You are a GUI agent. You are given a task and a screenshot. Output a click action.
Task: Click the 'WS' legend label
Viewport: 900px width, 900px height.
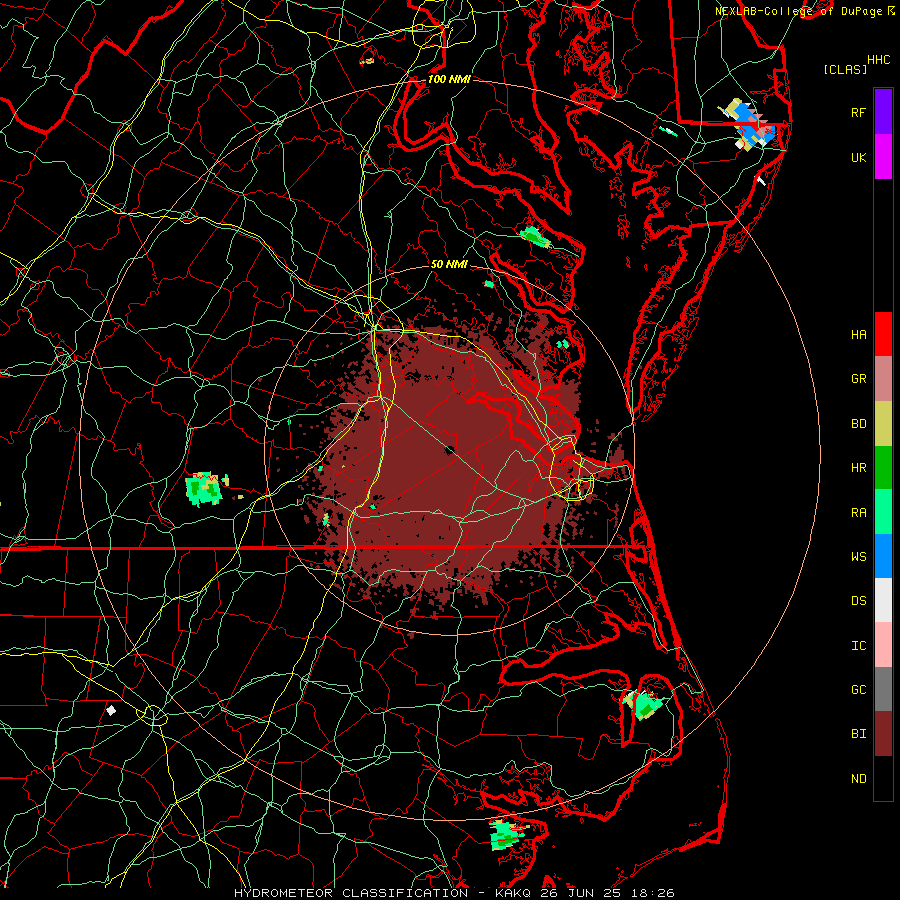point(858,557)
